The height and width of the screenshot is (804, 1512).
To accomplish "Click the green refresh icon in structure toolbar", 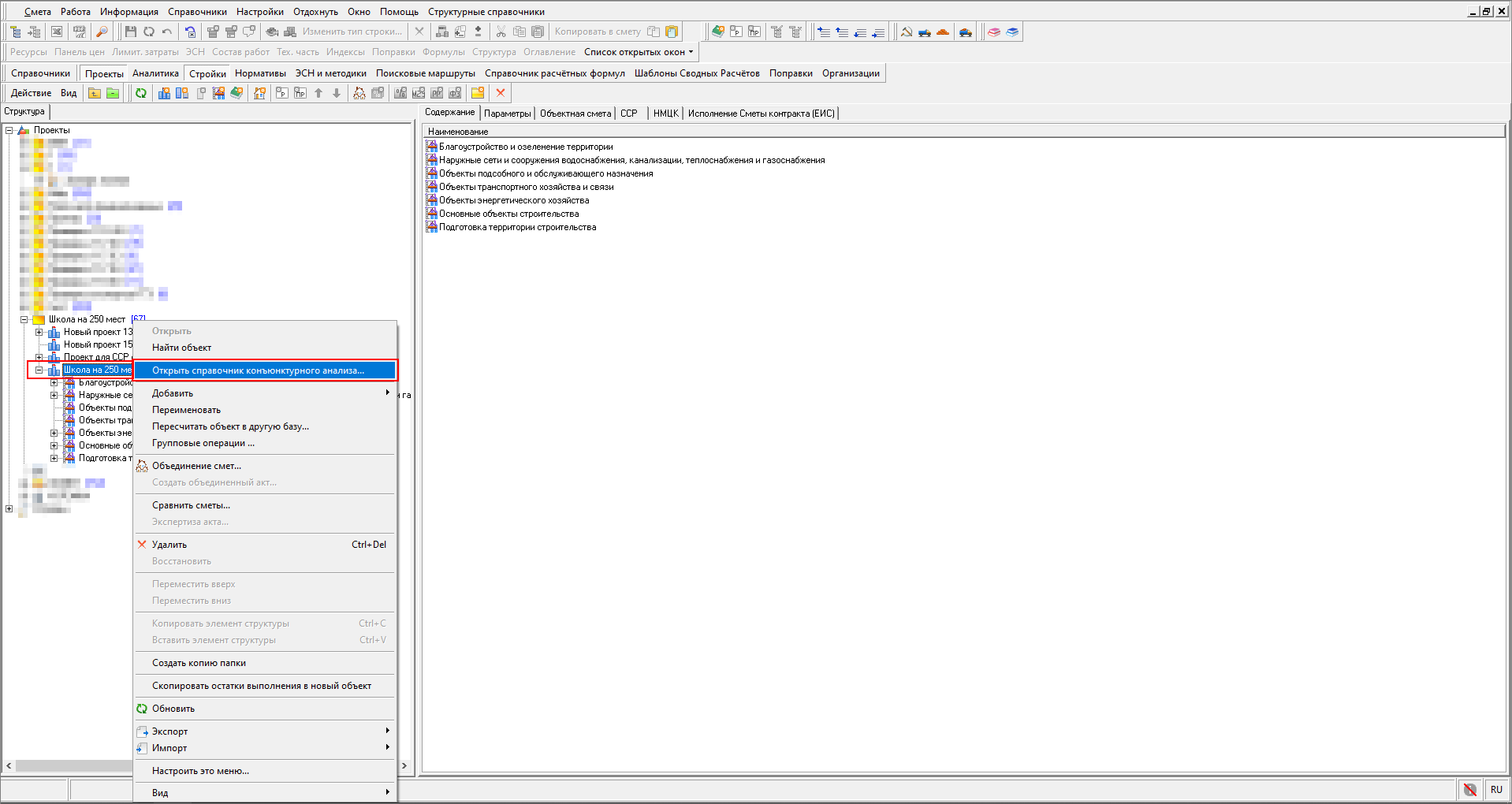I will [141, 93].
